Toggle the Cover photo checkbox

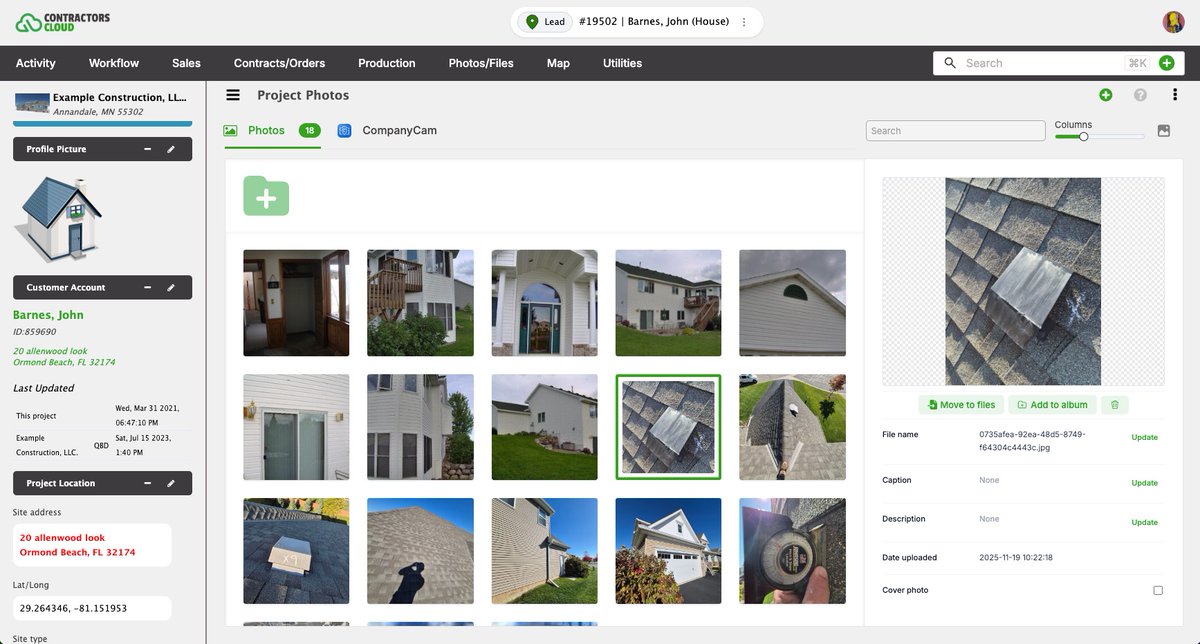click(x=1158, y=591)
